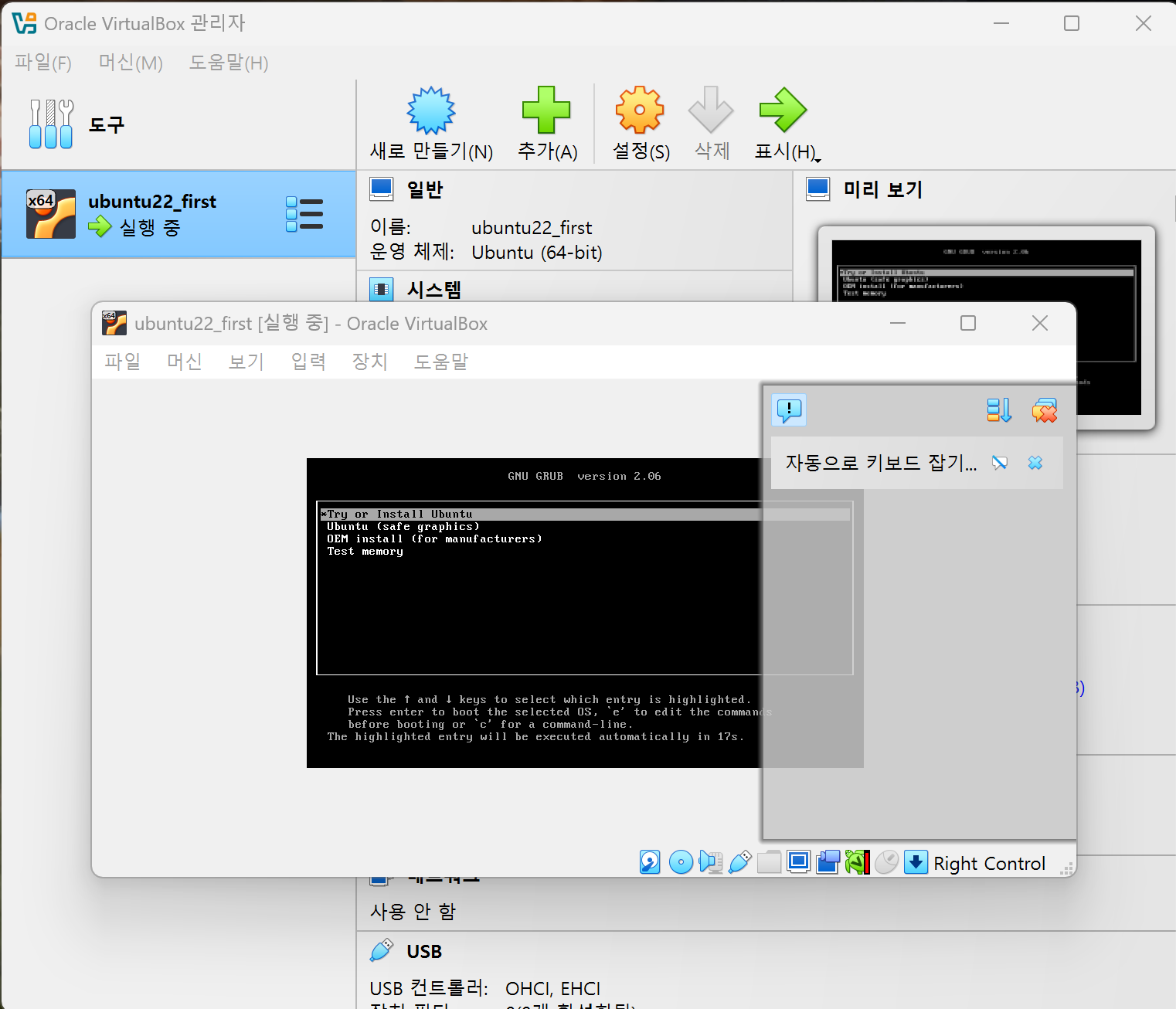Open 장치 menu in the VM window
Image resolution: width=1176 pixels, height=1009 pixels.
coord(369,362)
